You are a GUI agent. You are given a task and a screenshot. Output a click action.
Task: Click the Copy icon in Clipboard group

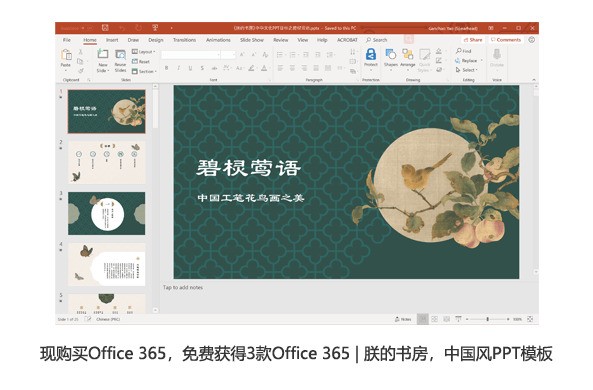pos(80,61)
